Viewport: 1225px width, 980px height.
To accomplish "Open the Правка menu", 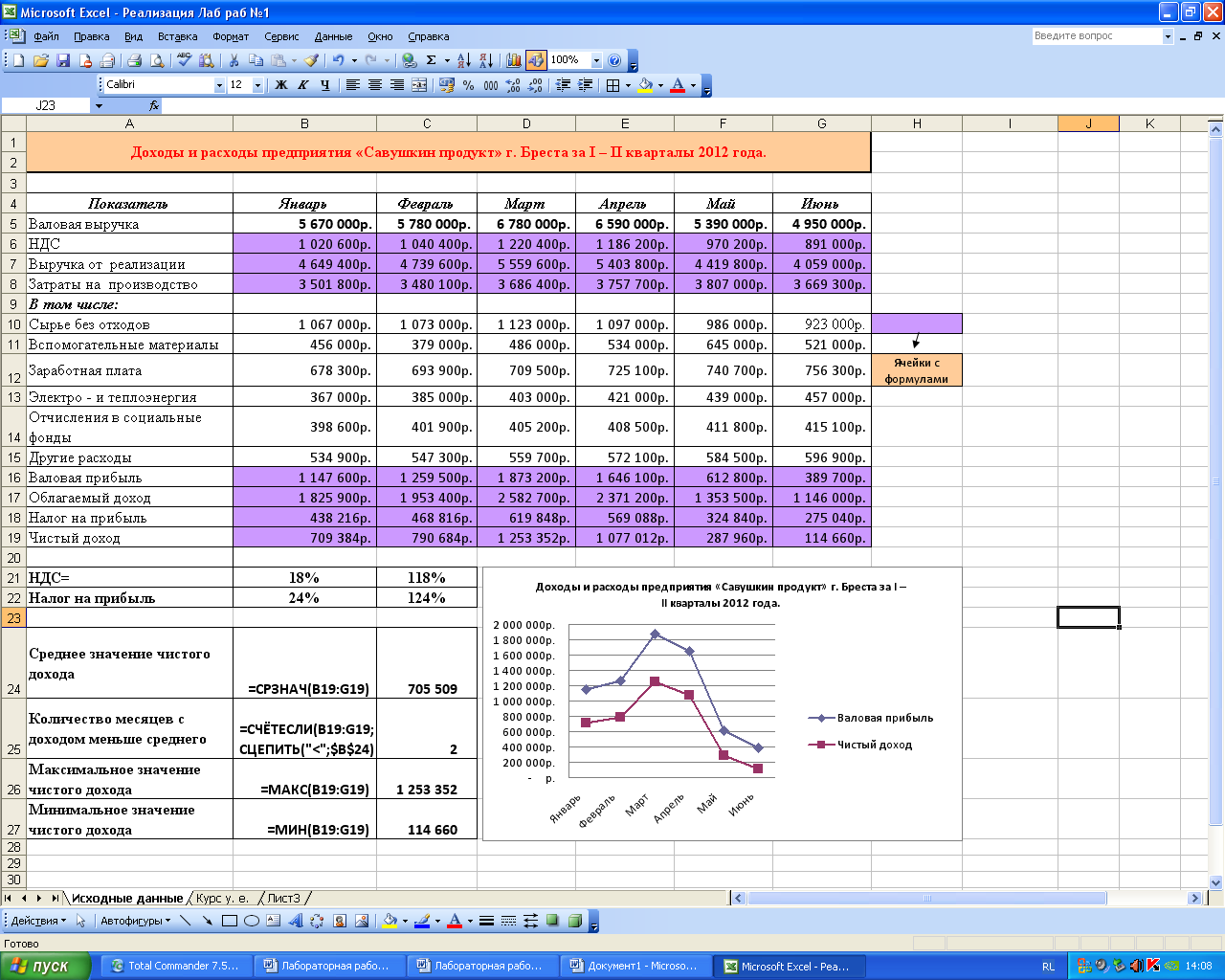I will point(91,36).
